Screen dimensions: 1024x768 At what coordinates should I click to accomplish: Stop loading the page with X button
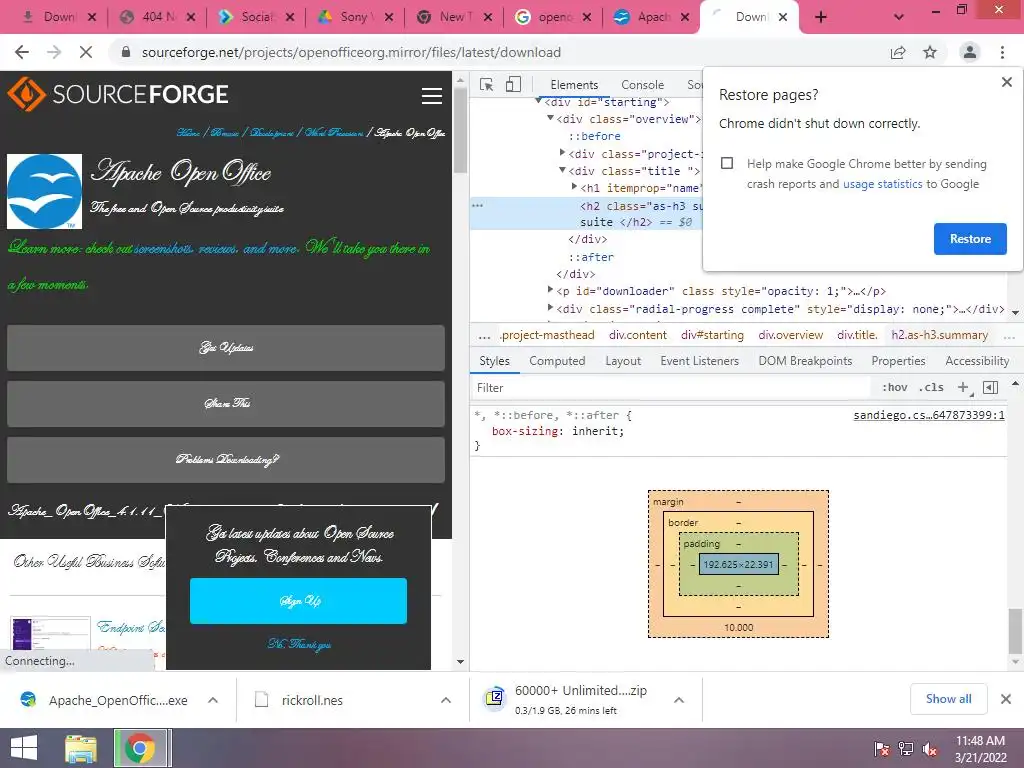tap(86, 52)
